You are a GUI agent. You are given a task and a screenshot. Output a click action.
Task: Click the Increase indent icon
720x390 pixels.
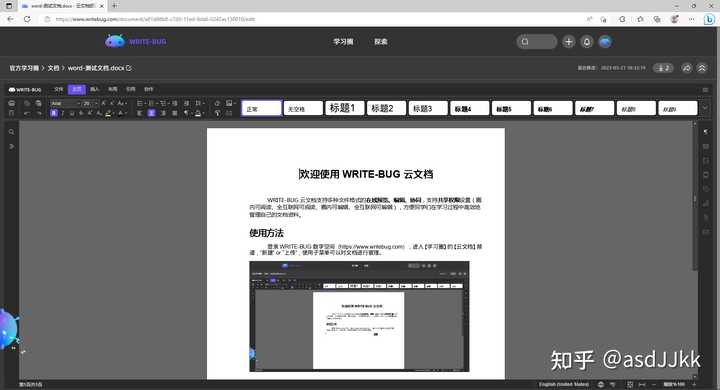pyautogui.click(x=186, y=103)
